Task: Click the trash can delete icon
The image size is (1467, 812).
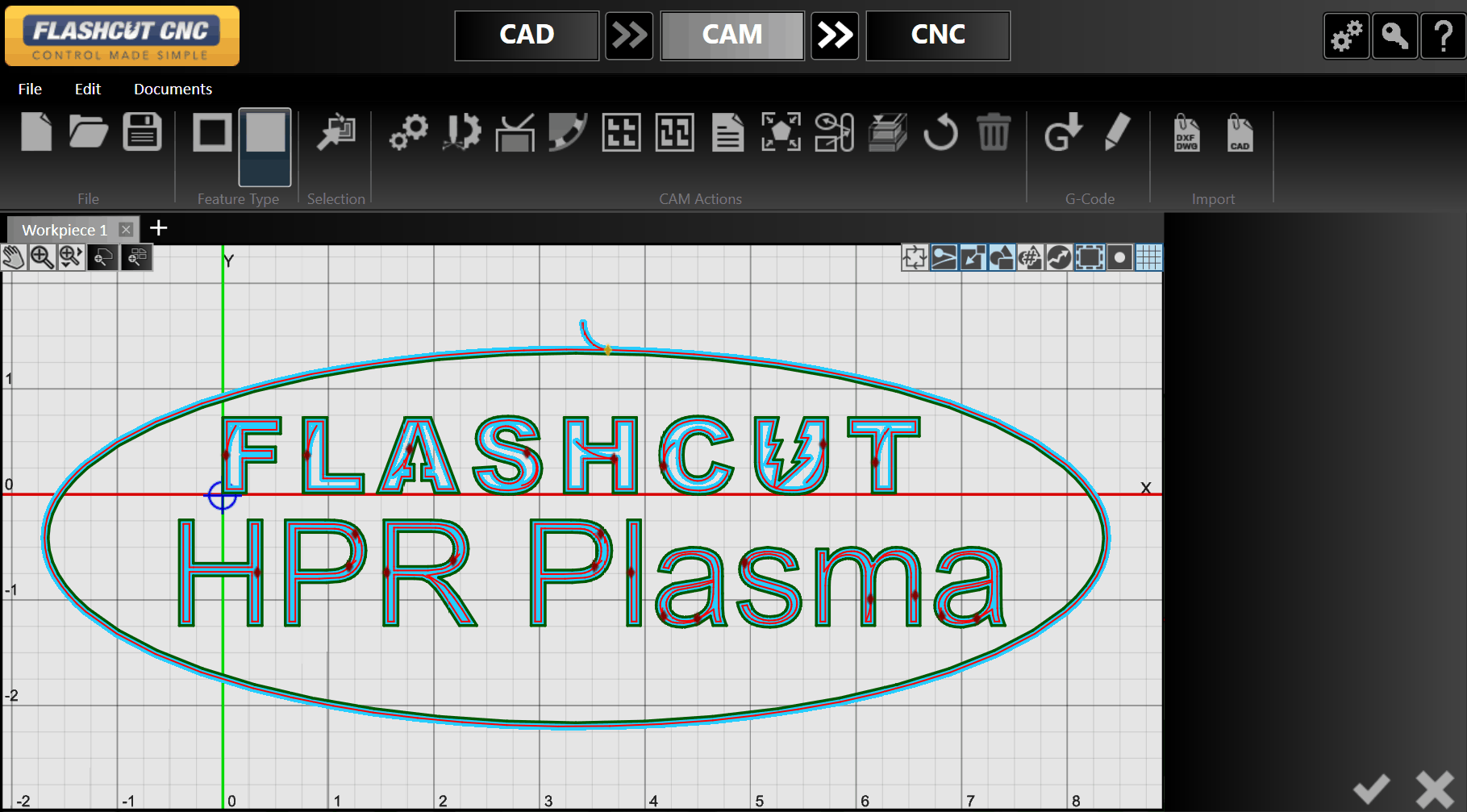Action: [994, 132]
